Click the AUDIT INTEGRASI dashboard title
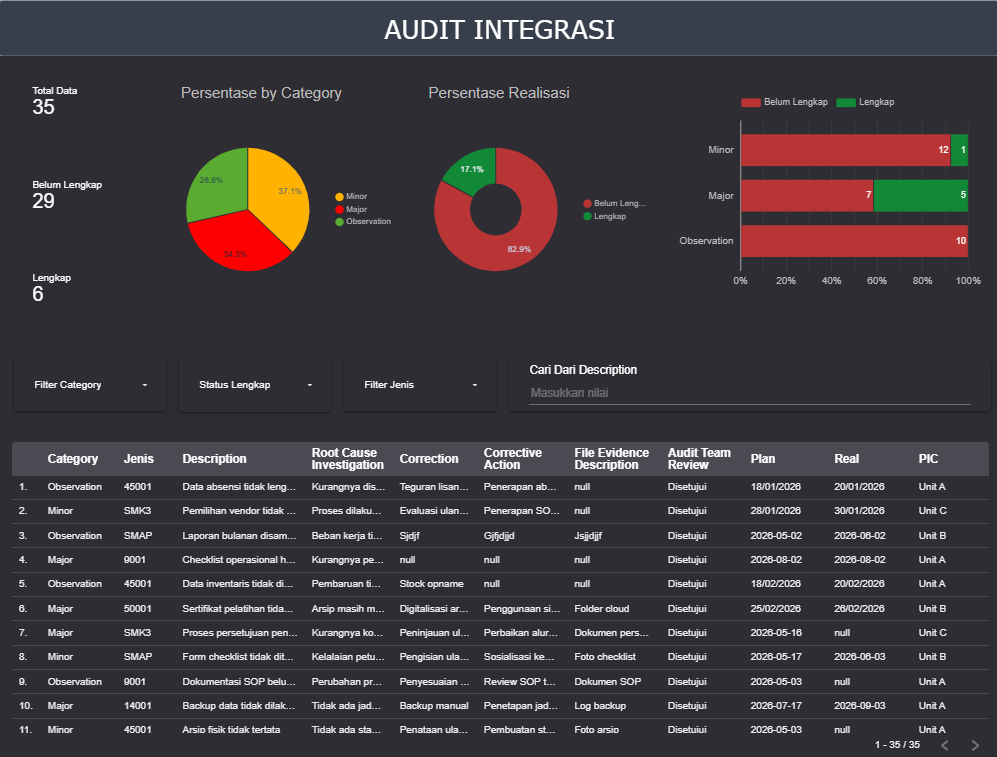 (499, 30)
